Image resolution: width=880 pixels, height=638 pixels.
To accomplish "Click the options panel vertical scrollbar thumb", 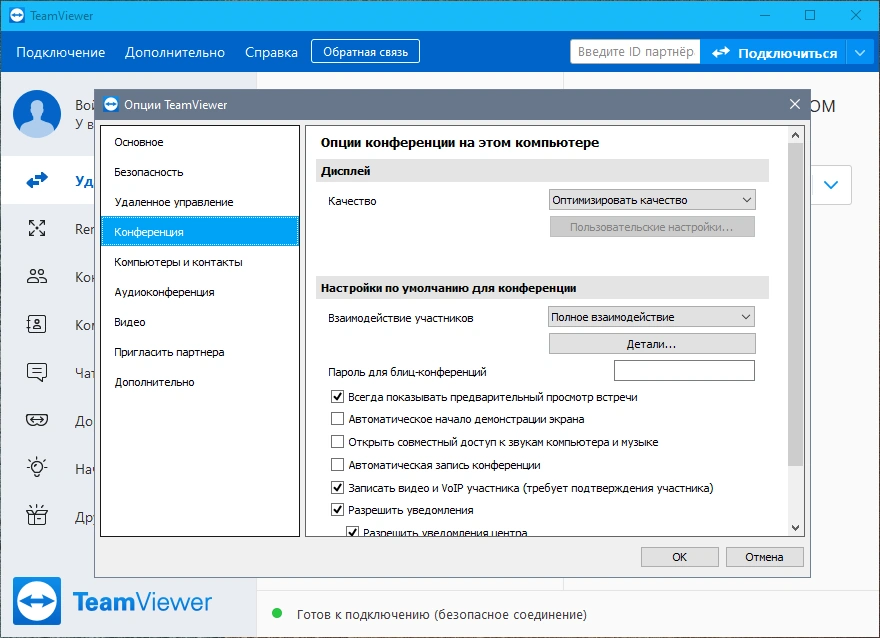I will click(795, 304).
